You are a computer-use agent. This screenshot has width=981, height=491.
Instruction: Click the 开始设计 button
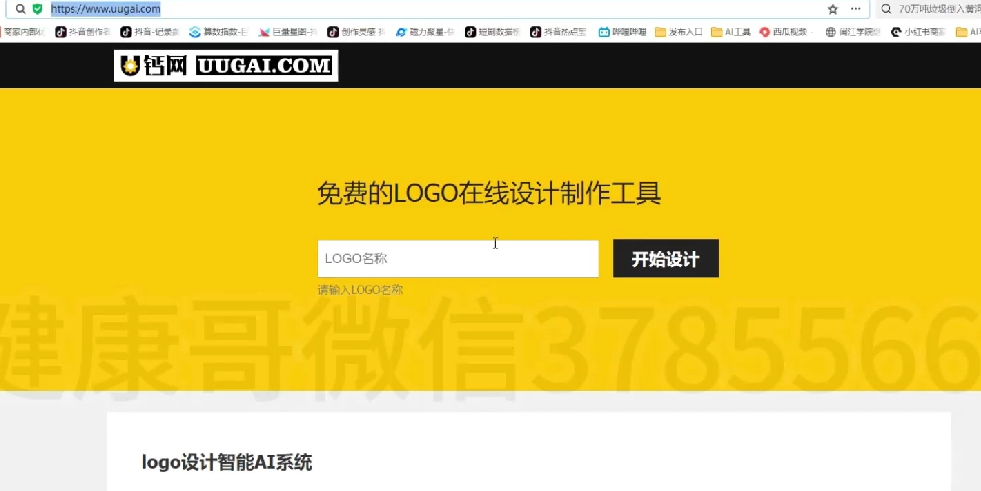click(x=665, y=259)
